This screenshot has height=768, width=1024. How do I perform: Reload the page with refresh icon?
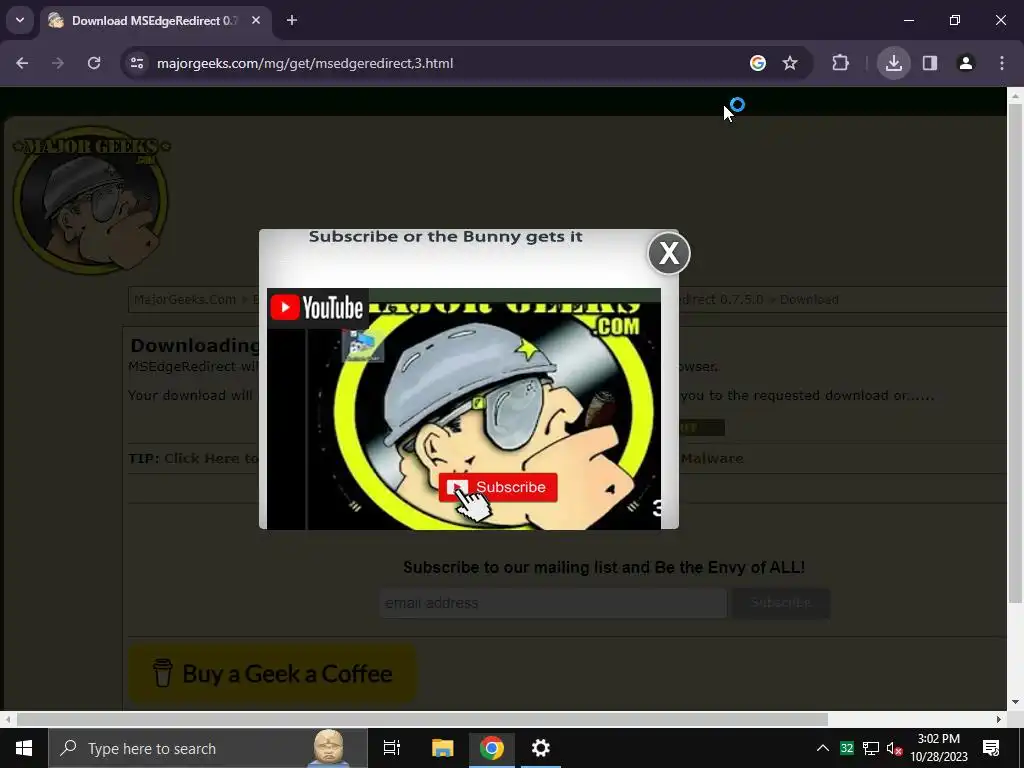tap(94, 63)
